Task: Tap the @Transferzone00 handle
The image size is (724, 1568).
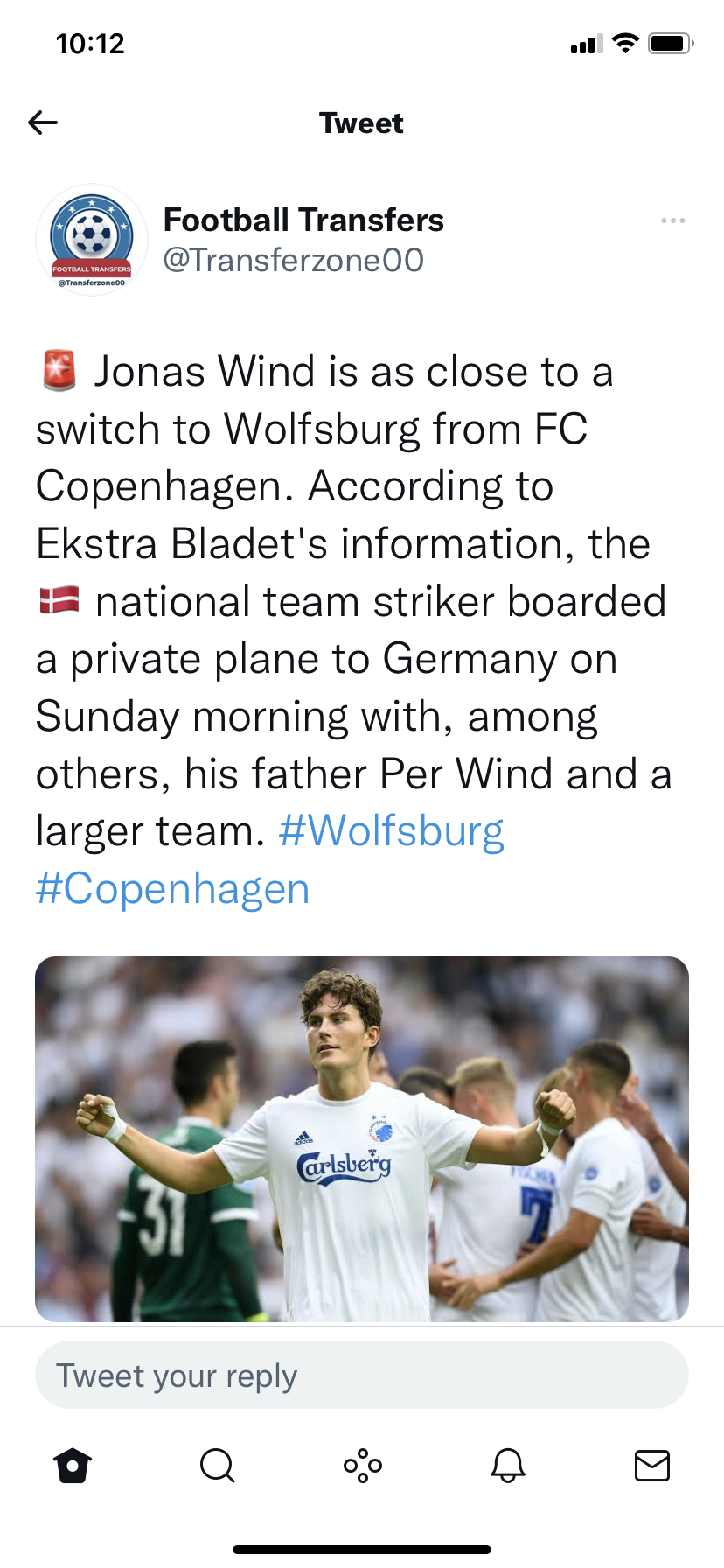Action: pos(293,260)
